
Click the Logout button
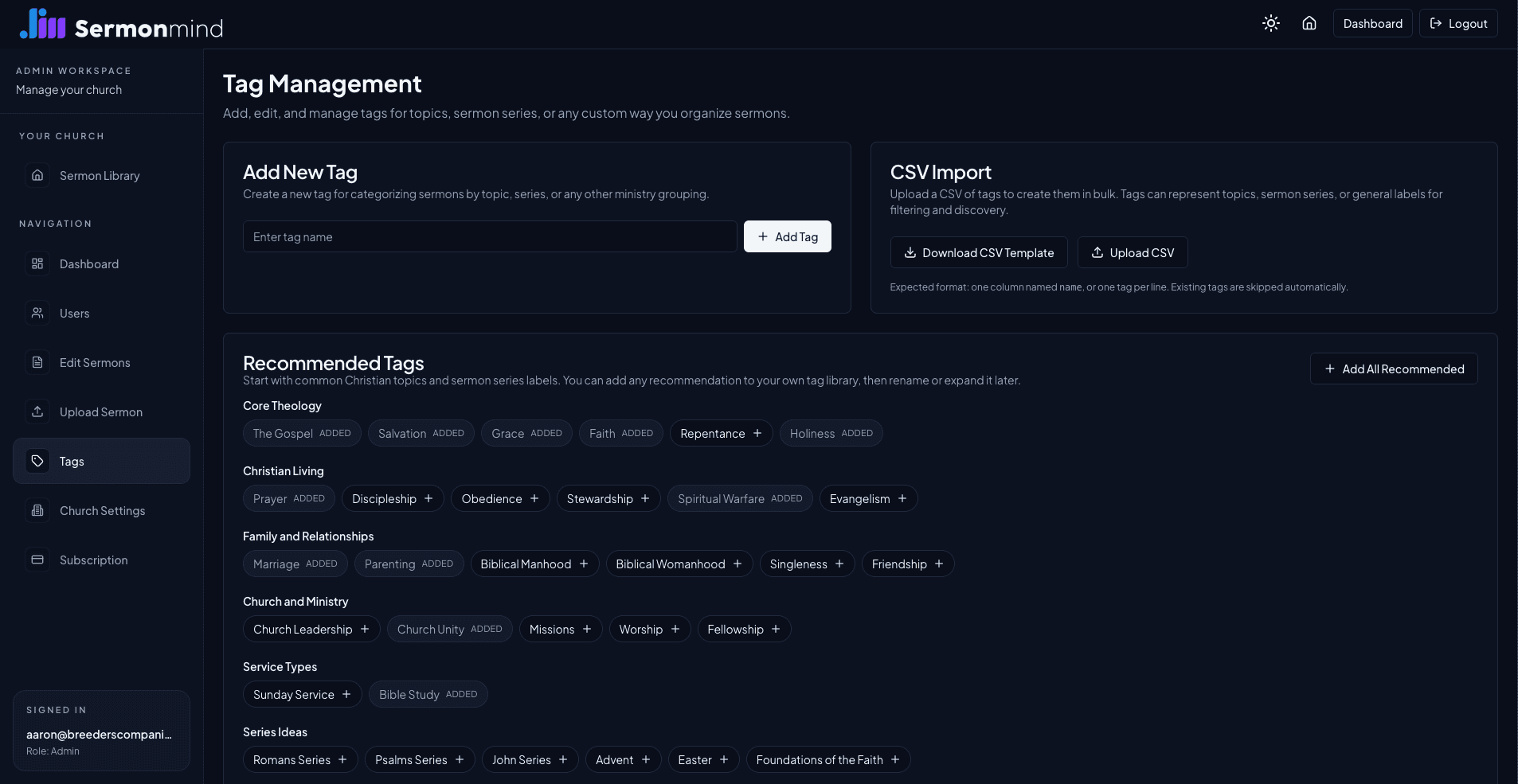point(1458,23)
